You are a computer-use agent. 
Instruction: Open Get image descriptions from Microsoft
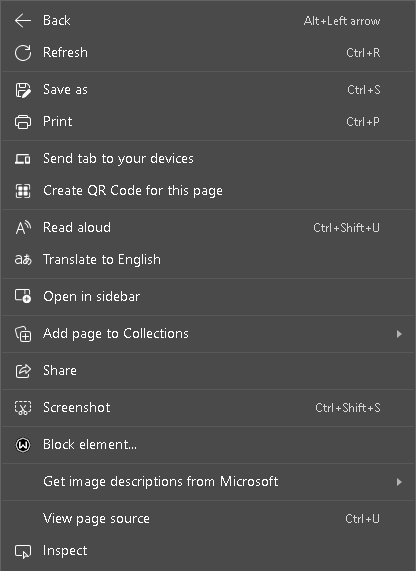pos(208,482)
